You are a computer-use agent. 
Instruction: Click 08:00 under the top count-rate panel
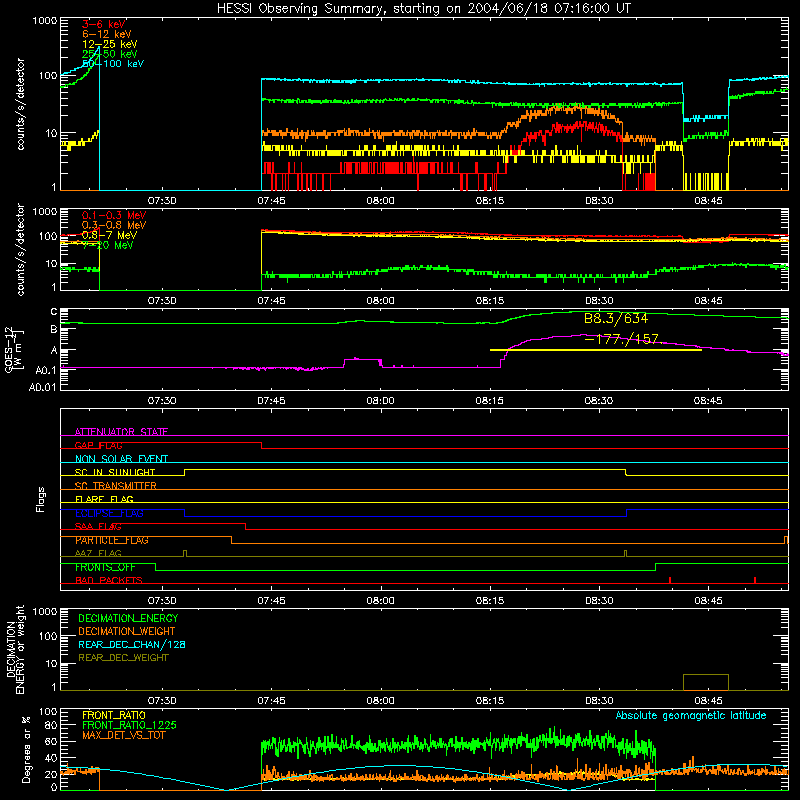point(381,201)
